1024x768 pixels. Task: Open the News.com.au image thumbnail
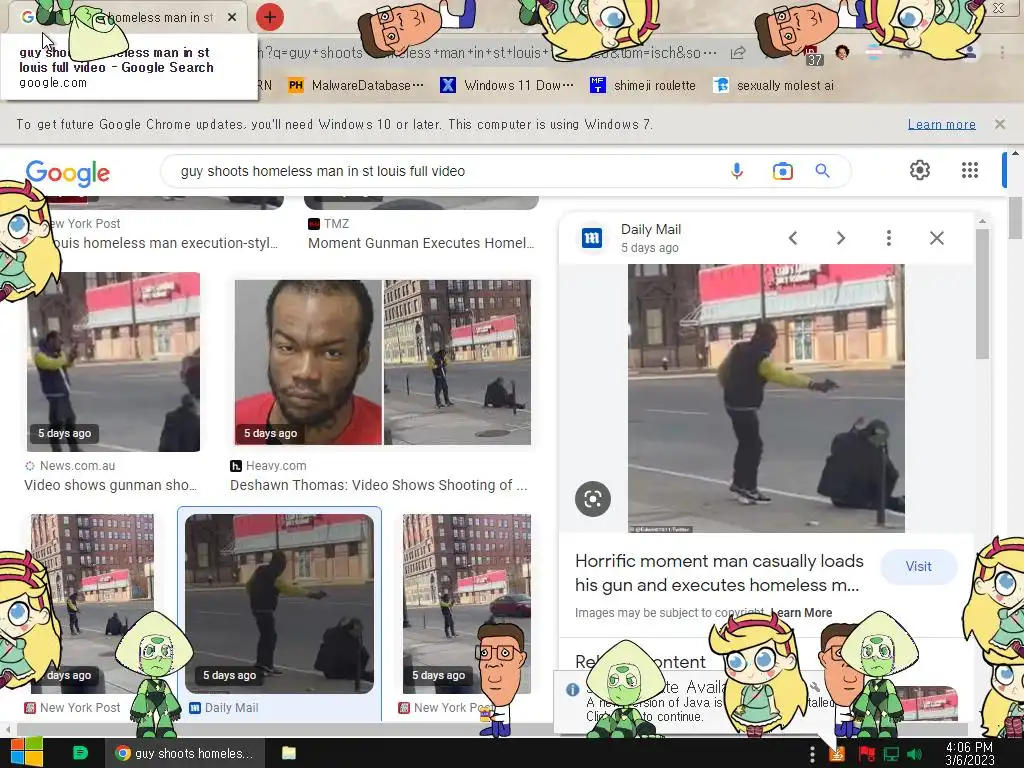point(113,362)
